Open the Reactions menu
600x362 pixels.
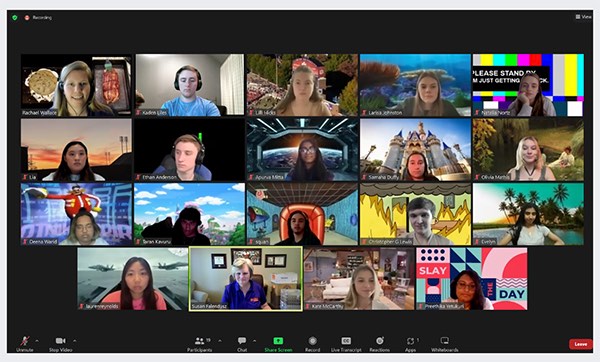pos(380,343)
